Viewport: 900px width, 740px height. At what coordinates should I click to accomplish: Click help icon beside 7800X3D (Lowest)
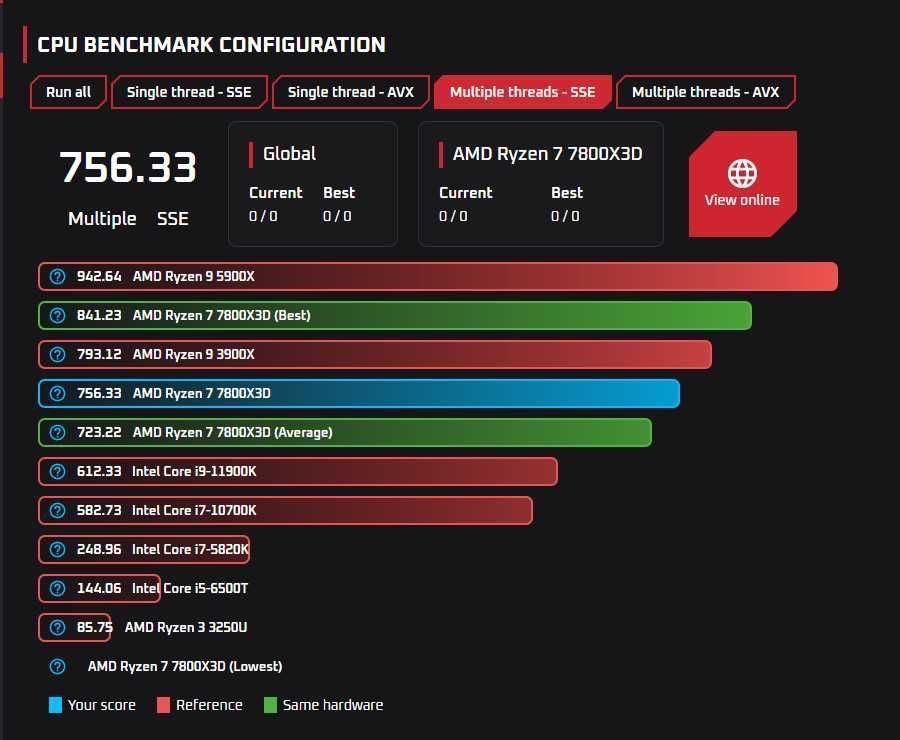point(57,667)
